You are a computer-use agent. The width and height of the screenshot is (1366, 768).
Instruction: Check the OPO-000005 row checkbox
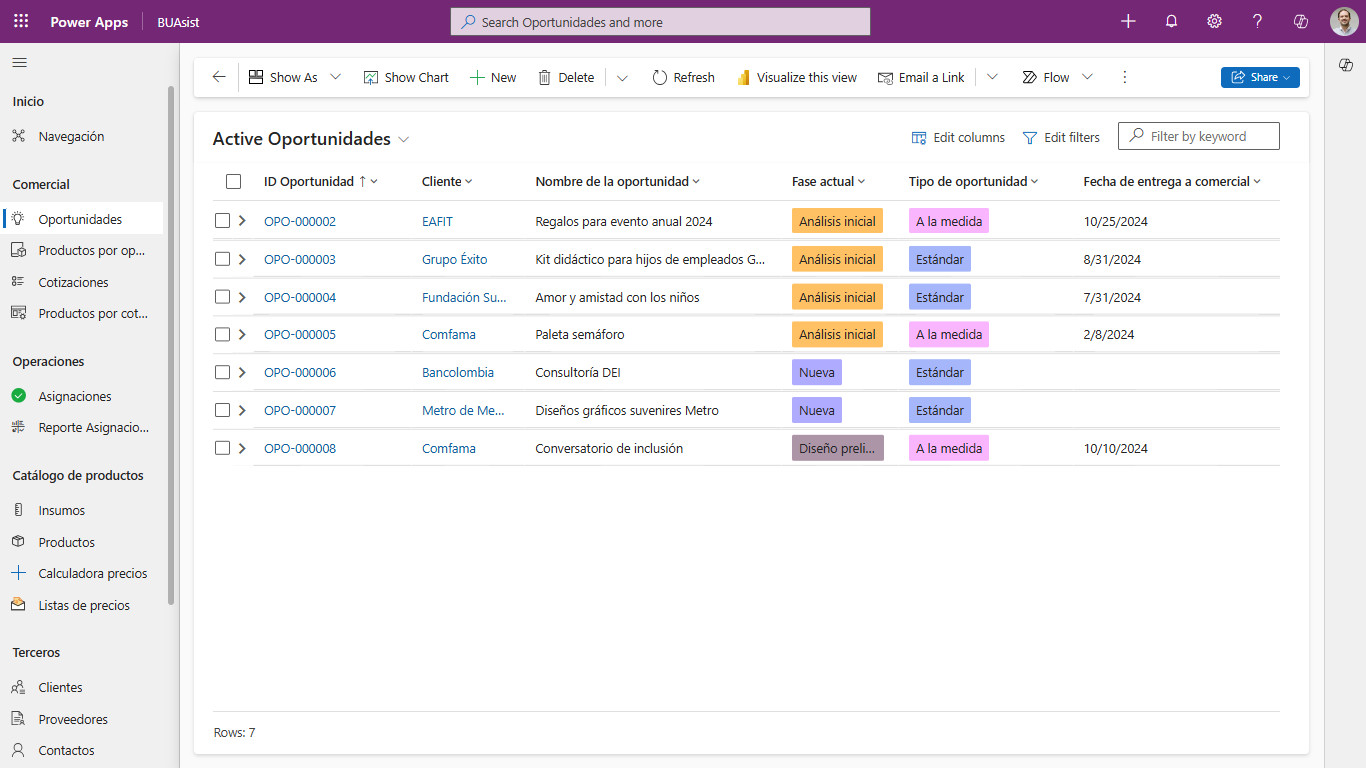pos(222,334)
